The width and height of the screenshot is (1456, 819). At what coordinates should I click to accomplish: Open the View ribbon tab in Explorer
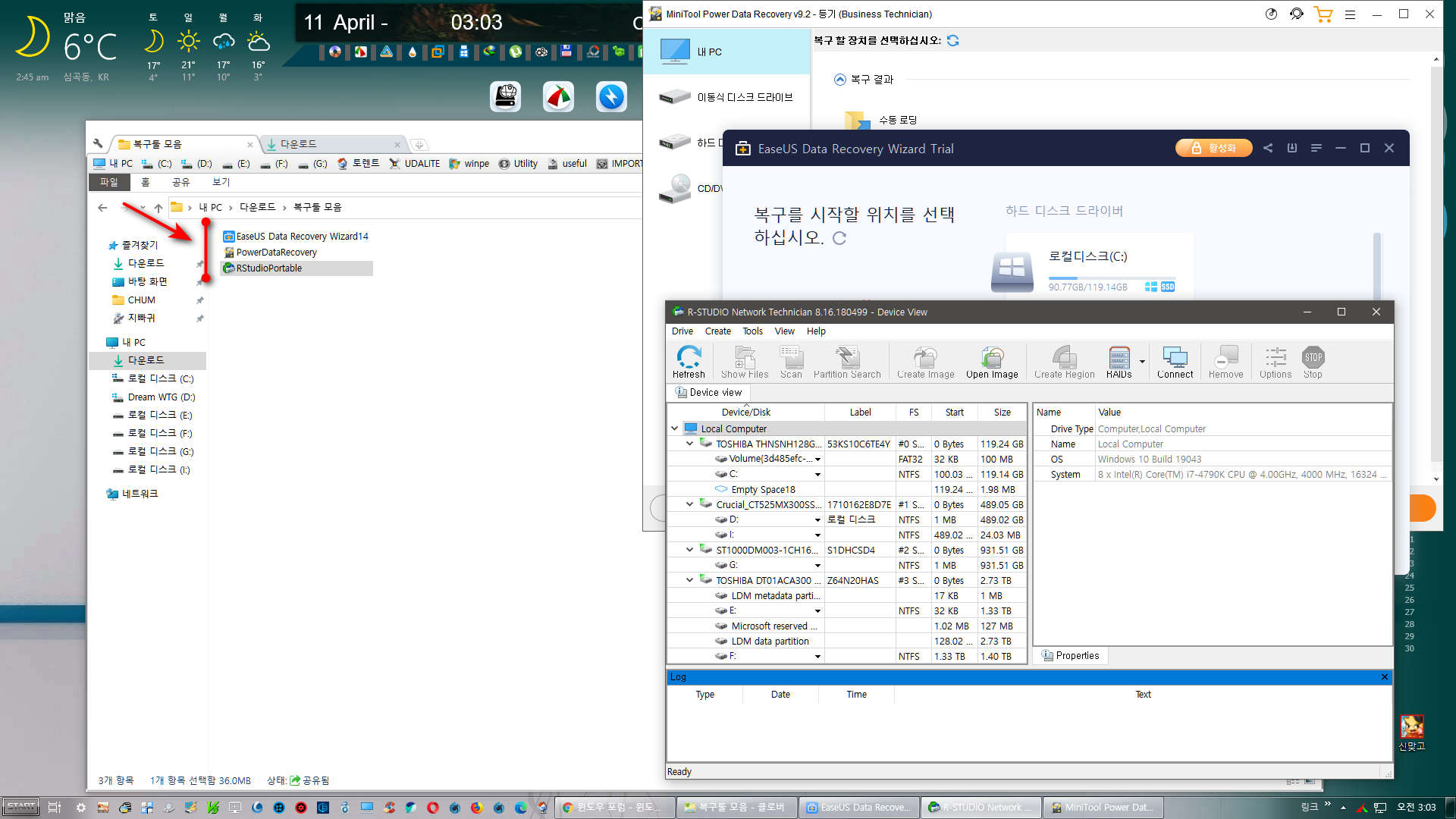221,182
